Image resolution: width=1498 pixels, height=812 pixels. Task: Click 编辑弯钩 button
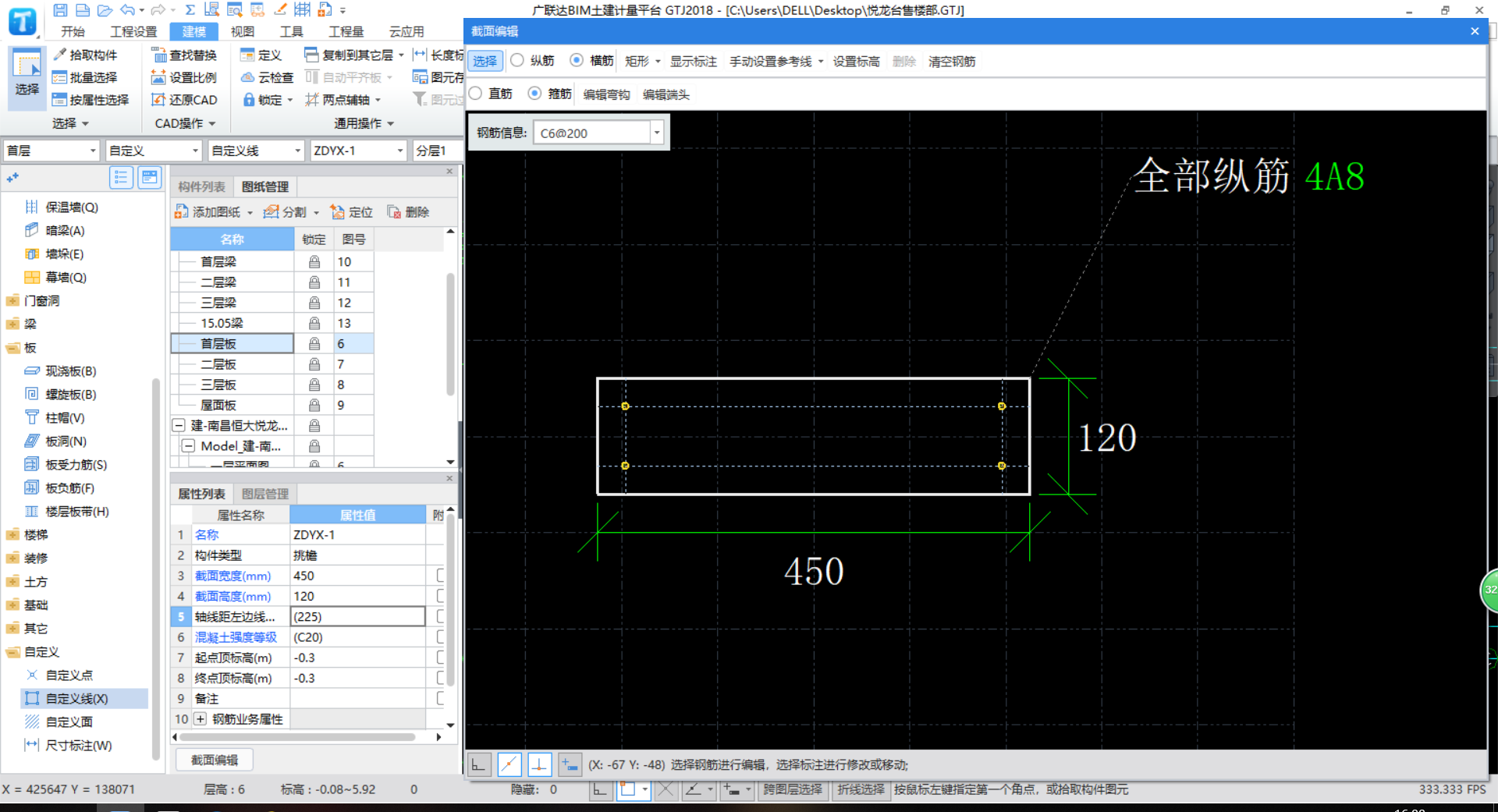point(606,94)
